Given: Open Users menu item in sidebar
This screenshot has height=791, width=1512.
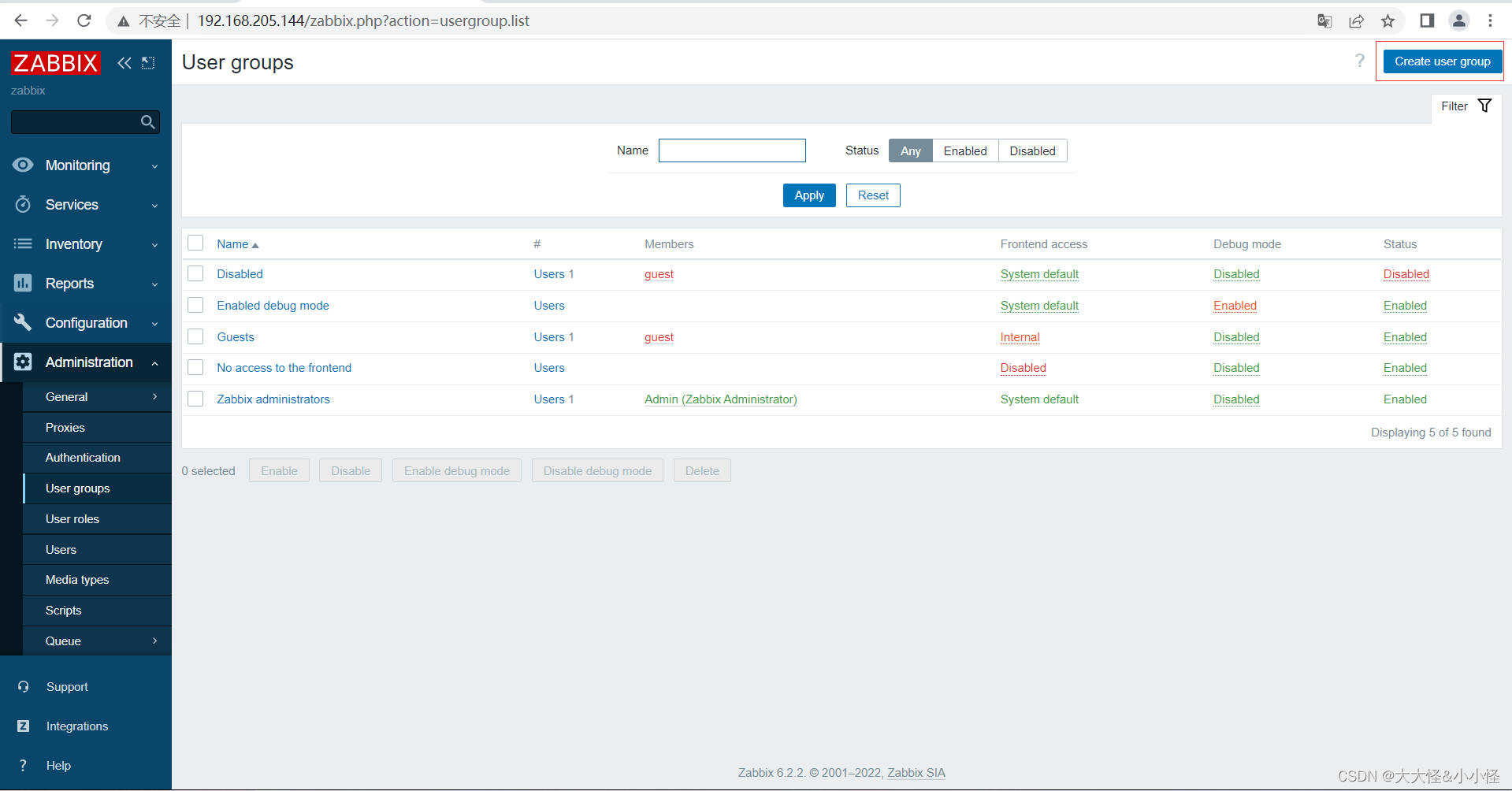Looking at the screenshot, I should [97, 550].
